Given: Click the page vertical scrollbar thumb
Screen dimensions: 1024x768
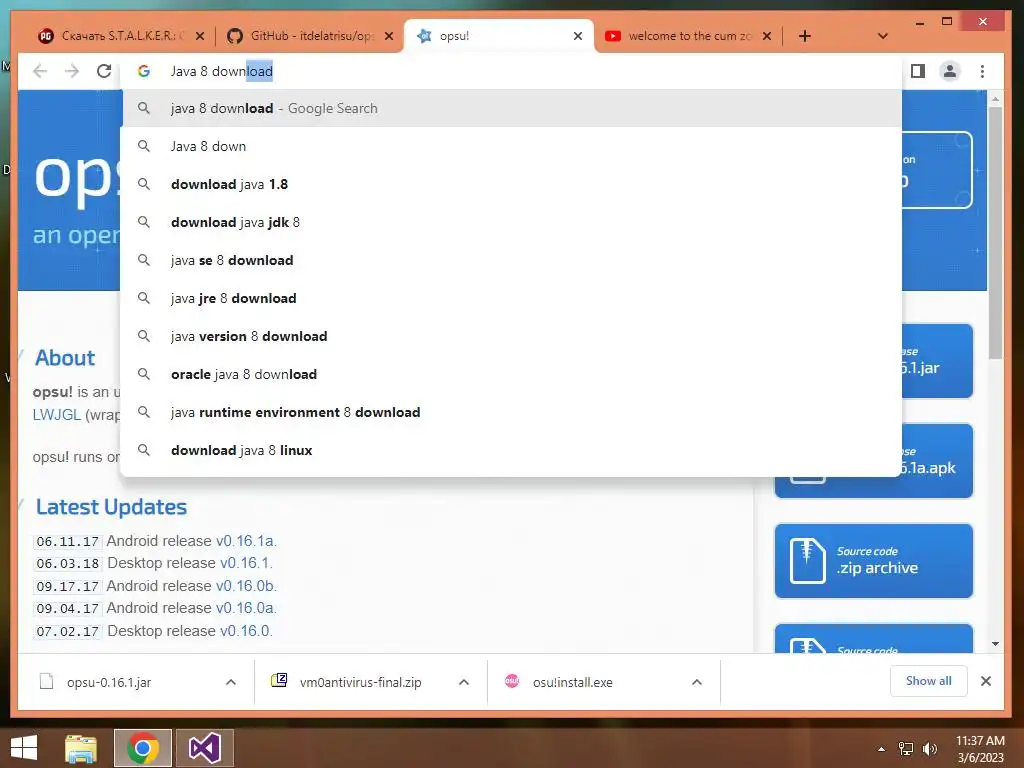Looking at the screenshot, I should coord(995,232).
